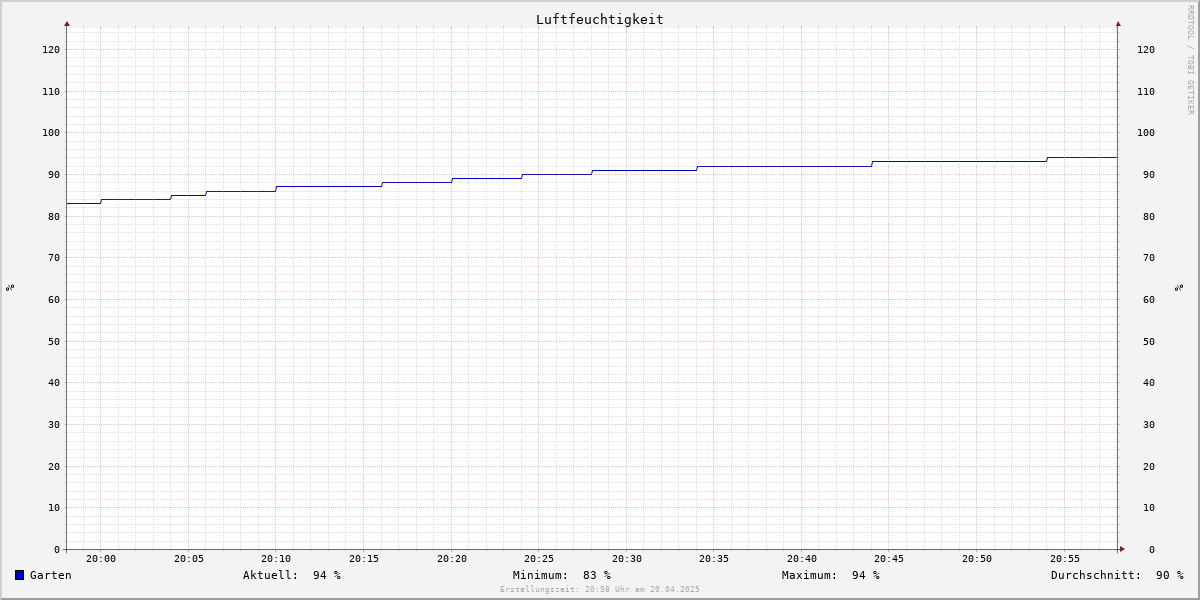Click the 20:55 time axis label
This screenshot has height=600, width=1200.
click(1065, 559)
